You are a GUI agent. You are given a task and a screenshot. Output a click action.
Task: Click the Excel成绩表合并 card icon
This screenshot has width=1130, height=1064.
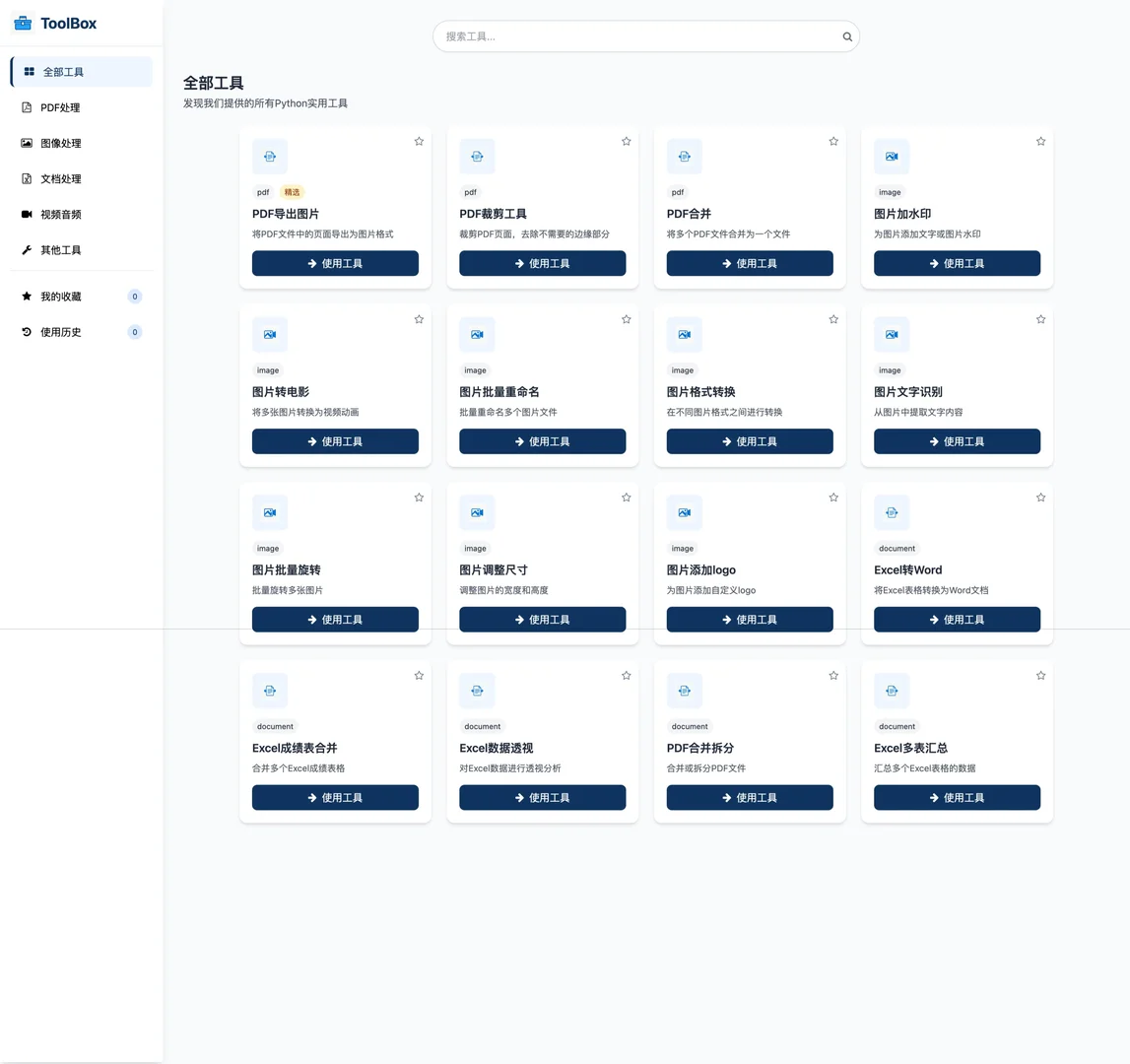pyautogui.click(x=270, y=691)
